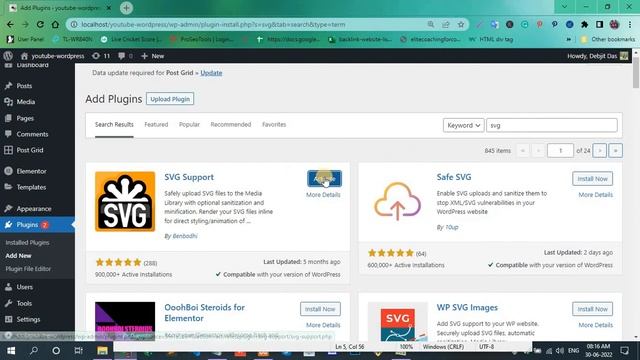
Task: Open Post Grid in sidebar
Action: pyautogui.click(x=30, y=150)
